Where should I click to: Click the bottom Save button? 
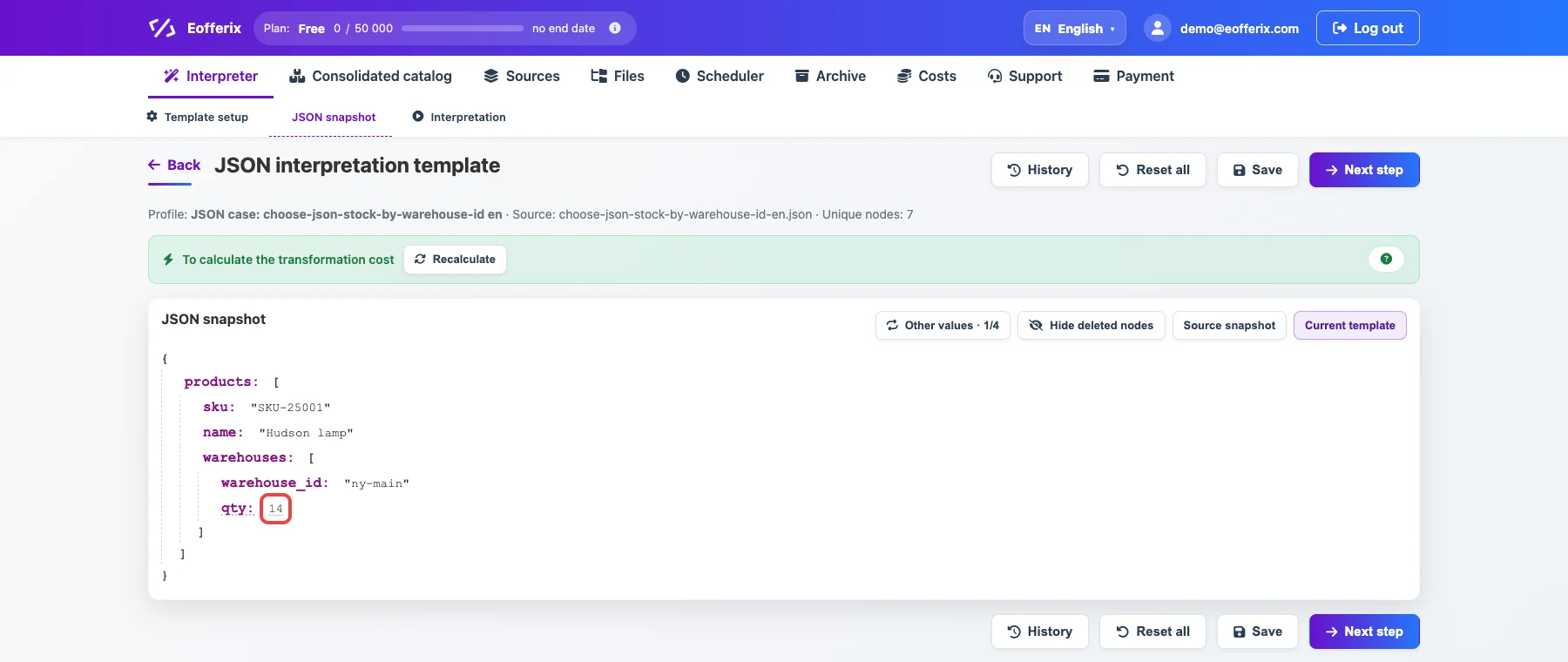tap(1258, 632)
